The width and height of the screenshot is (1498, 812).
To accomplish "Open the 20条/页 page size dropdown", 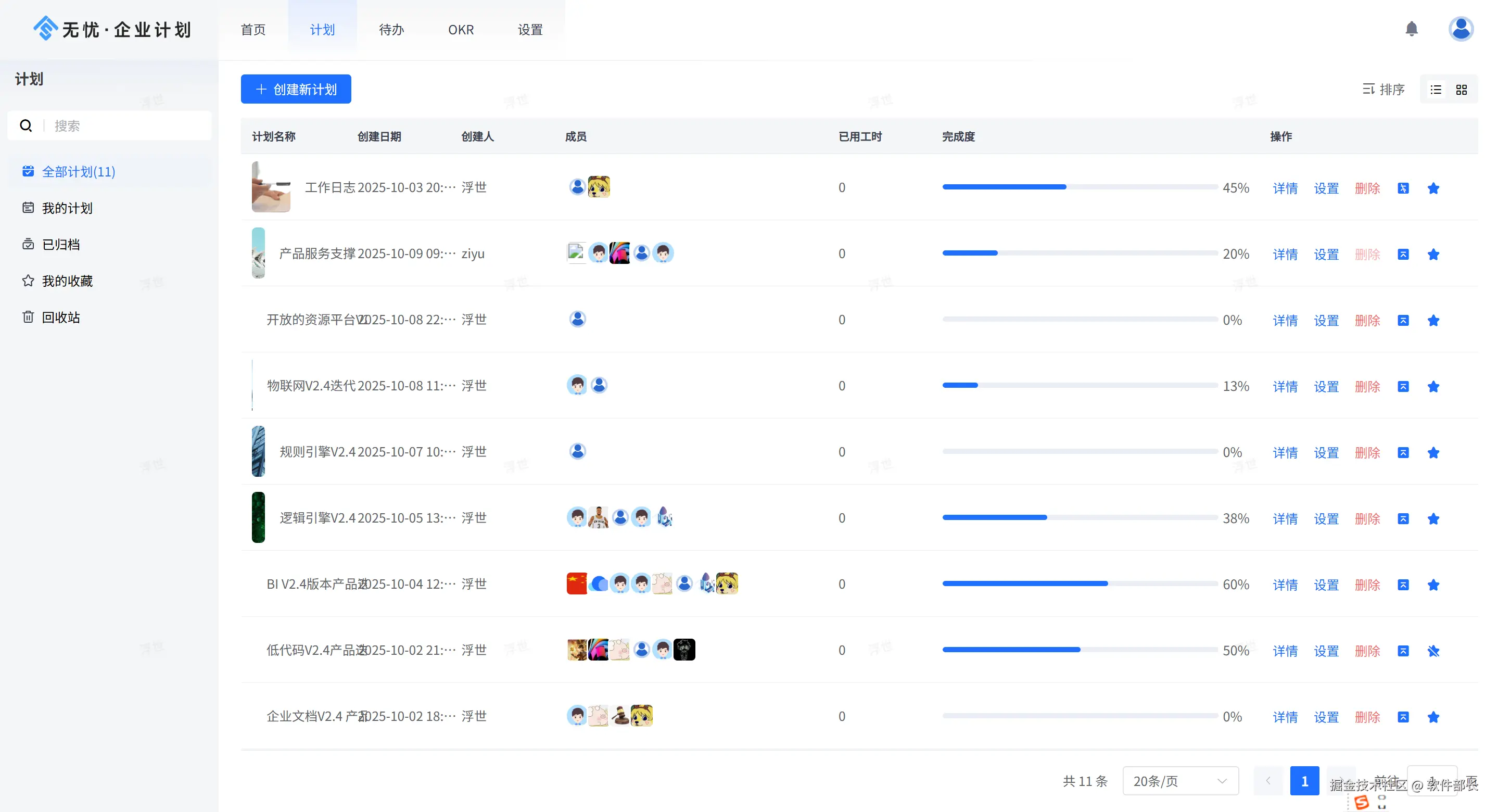I will tap(1180, 781).
